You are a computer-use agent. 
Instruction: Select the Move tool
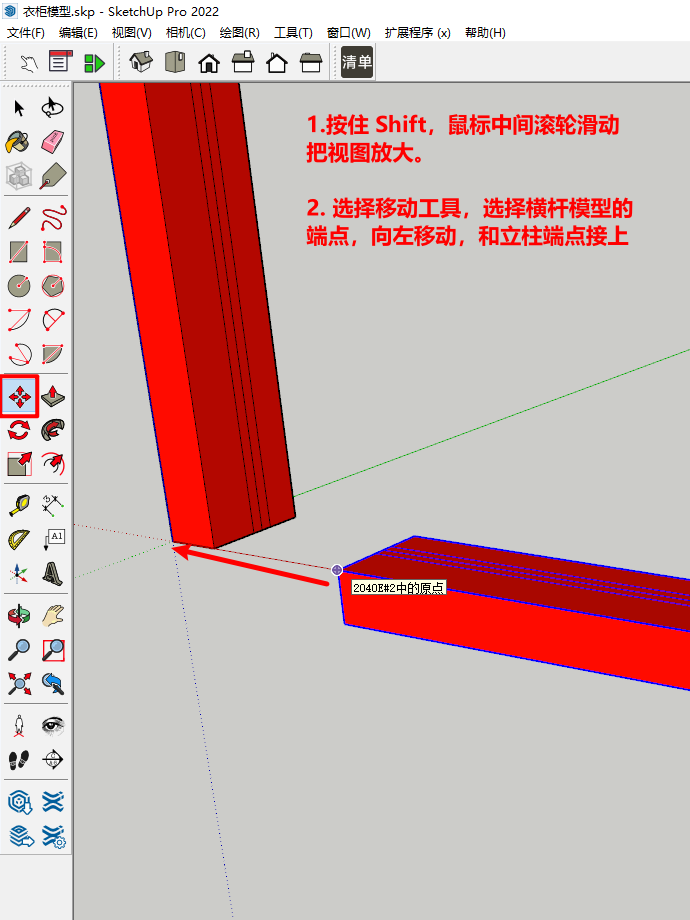(x=20, y=396)
